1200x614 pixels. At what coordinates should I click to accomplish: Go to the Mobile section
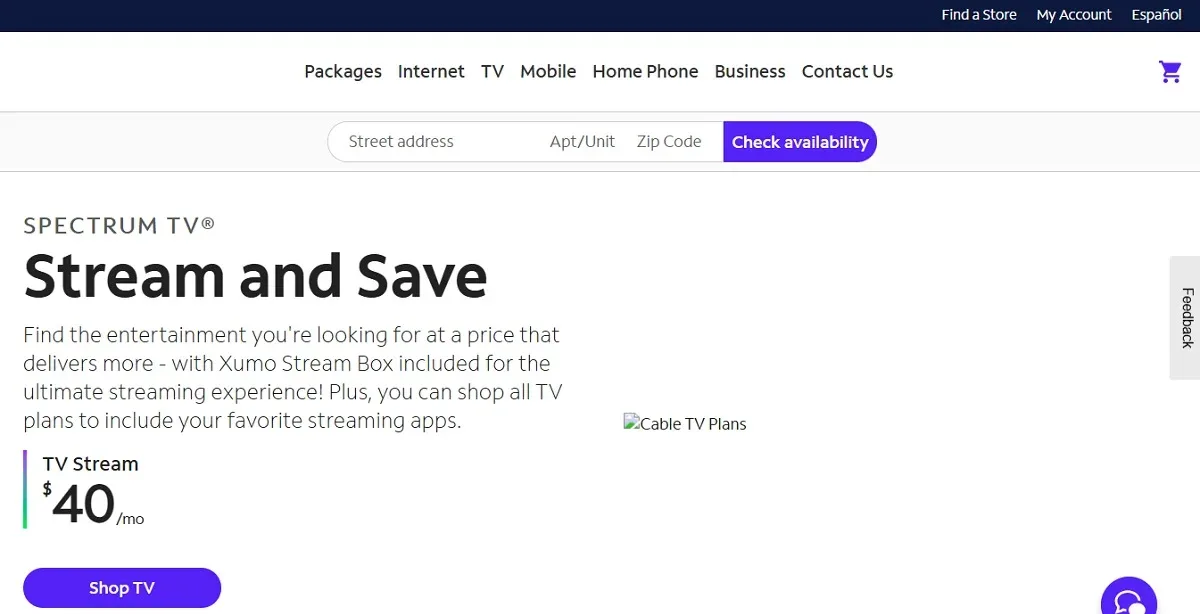coord(548,71)
